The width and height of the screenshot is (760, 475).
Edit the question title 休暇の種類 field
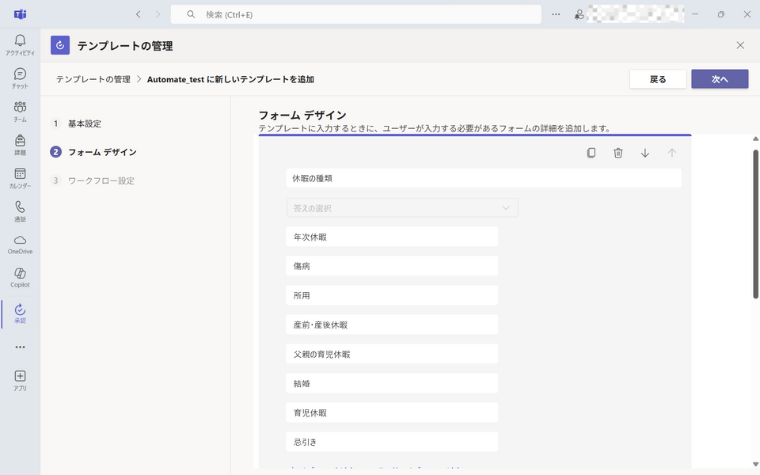click(484, 178)
